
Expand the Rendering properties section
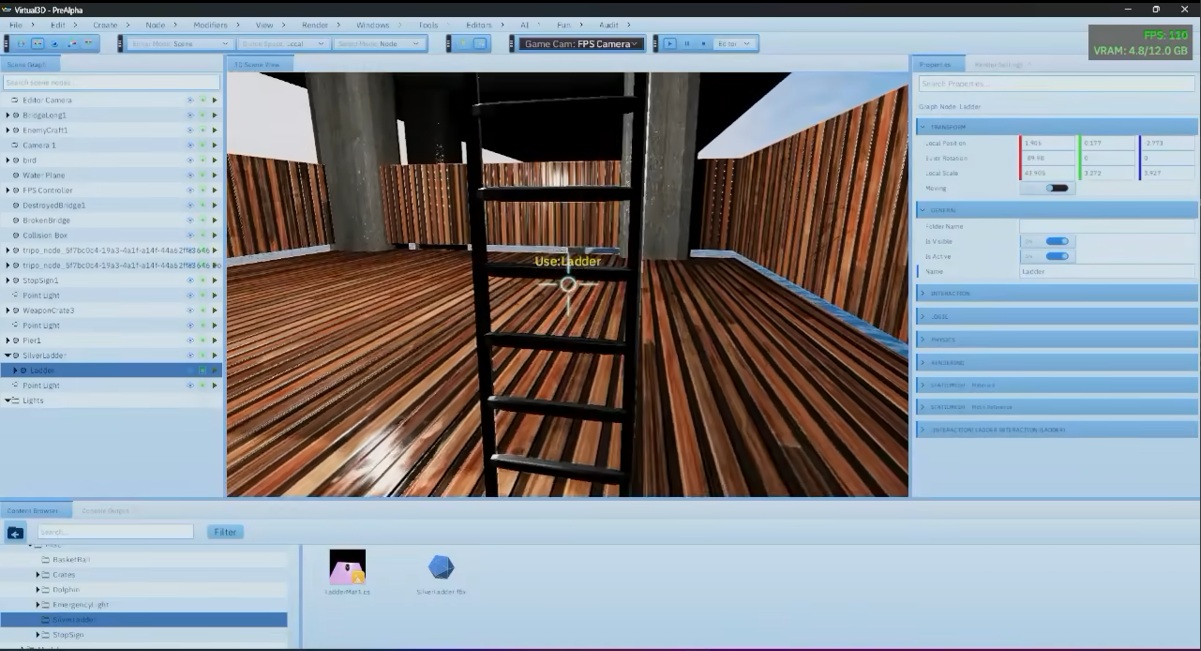click(x=1057, y=362)
